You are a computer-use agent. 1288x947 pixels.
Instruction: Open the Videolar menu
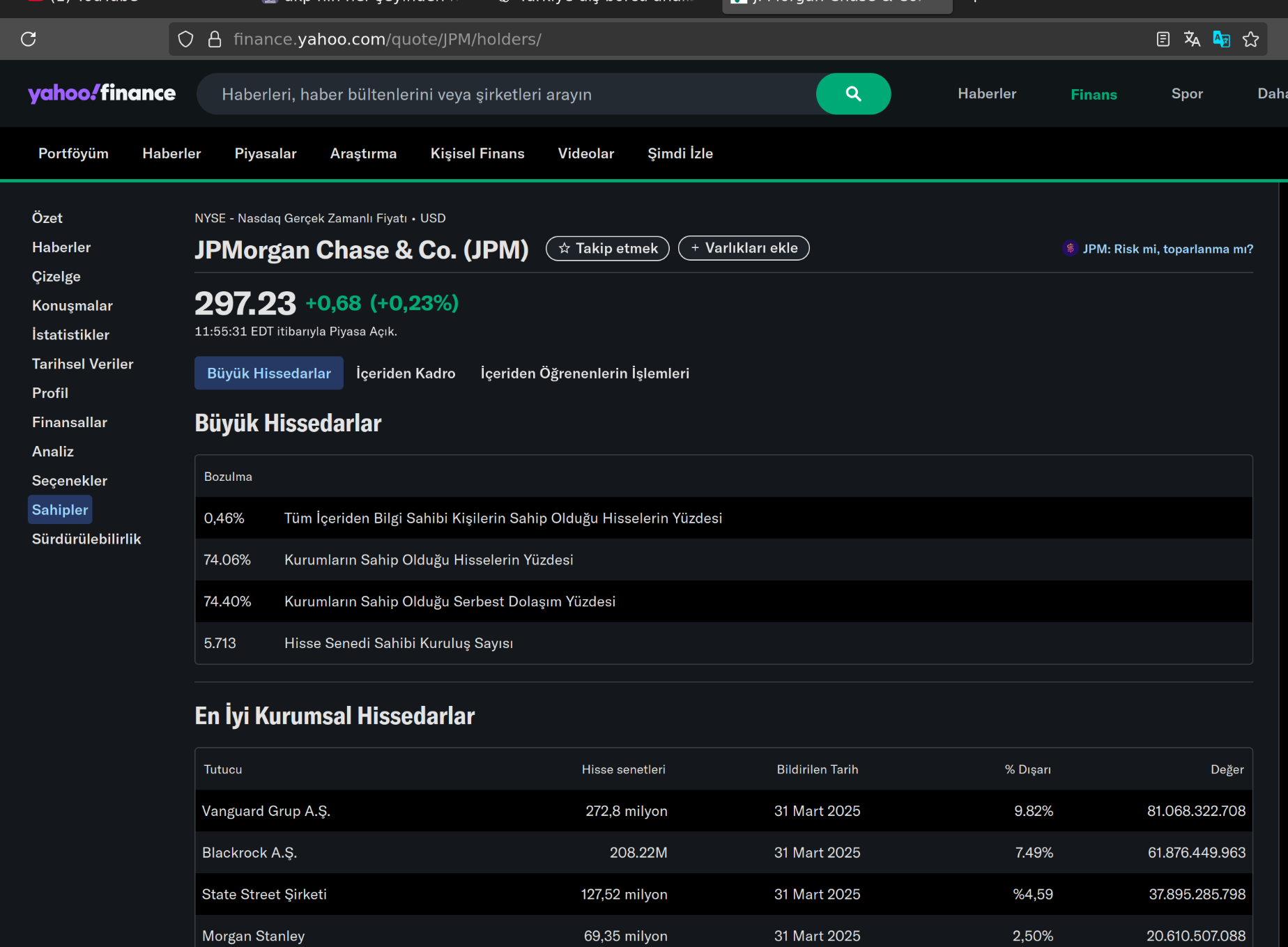[x=586, y=153]
